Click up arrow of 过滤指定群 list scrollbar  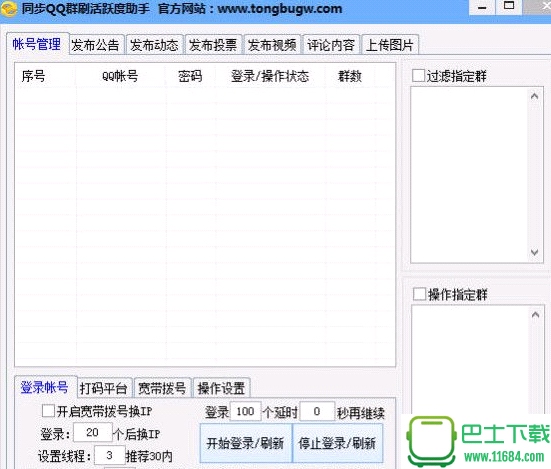(x=534, y=96)
